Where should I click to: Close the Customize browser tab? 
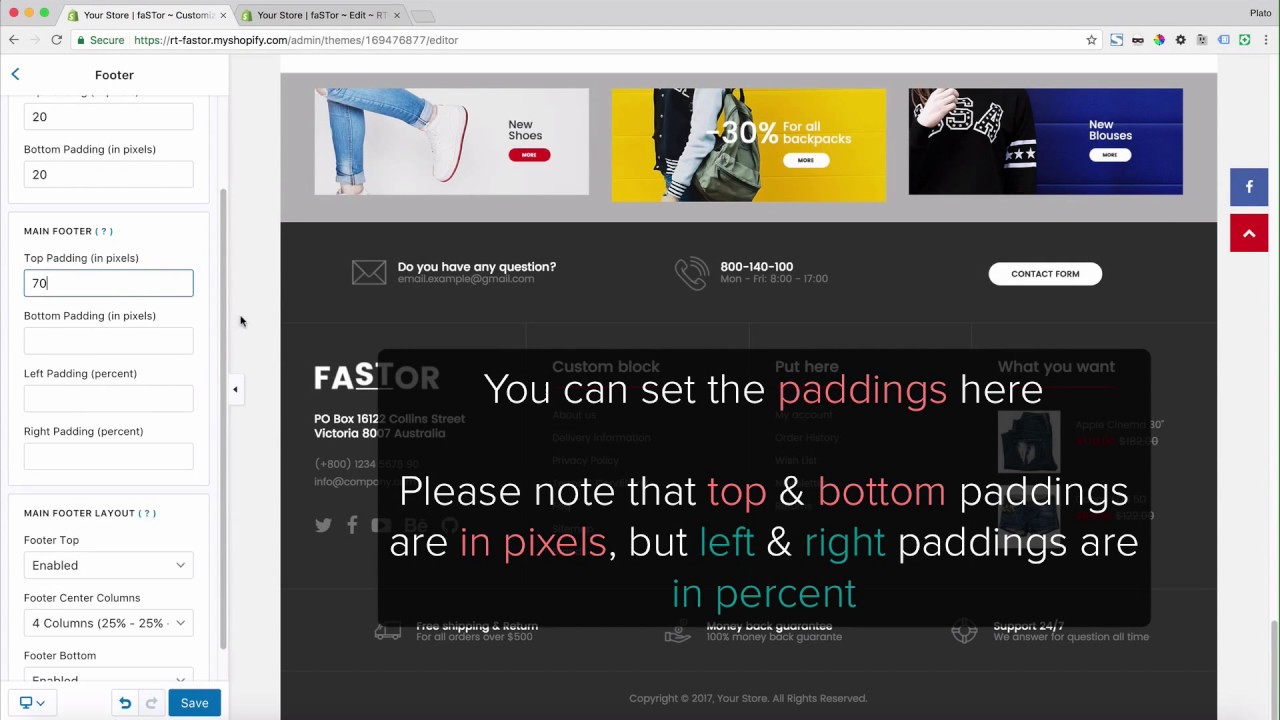tap(223, 15)
